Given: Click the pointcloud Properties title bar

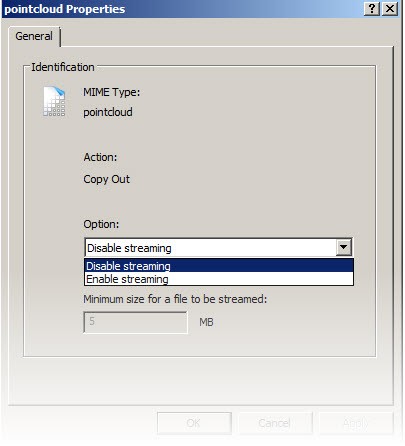Looking at the screenshot, I should click(183, 9).
